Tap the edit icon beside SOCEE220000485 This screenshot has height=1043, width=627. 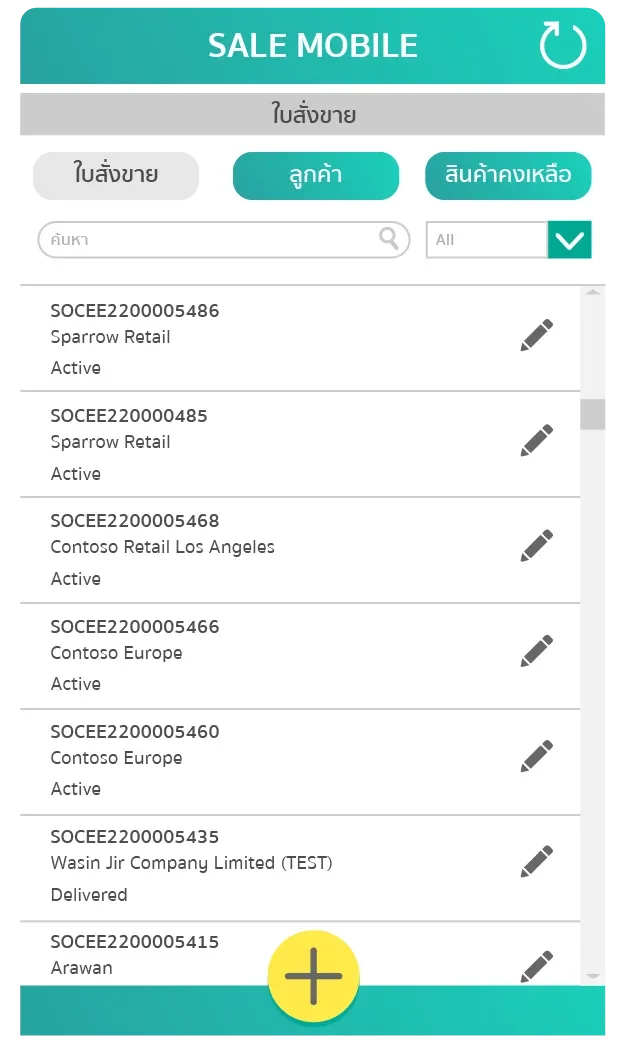click(536, 439)
